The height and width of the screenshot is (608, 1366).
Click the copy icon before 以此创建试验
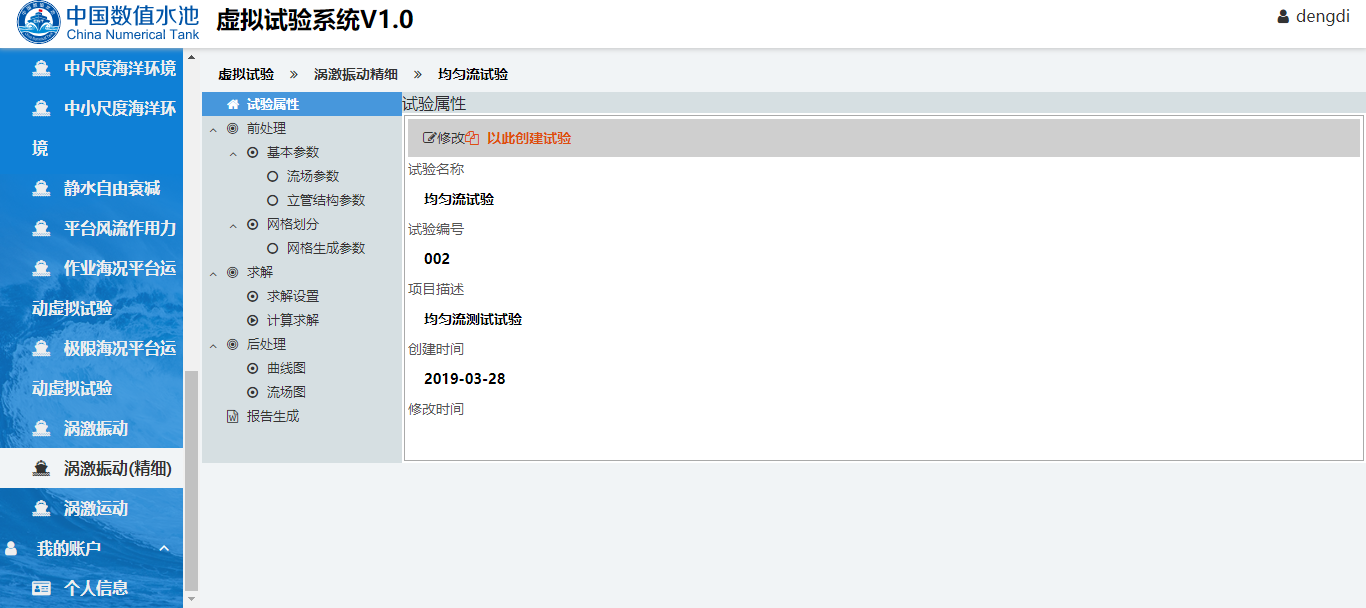[473, 138]
